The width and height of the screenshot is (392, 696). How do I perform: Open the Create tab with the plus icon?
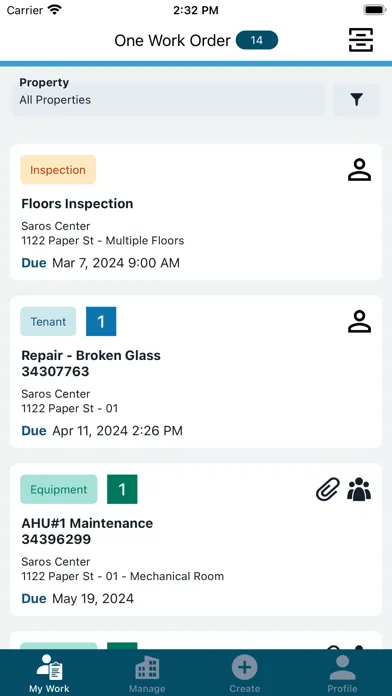[x=245, y=673]
